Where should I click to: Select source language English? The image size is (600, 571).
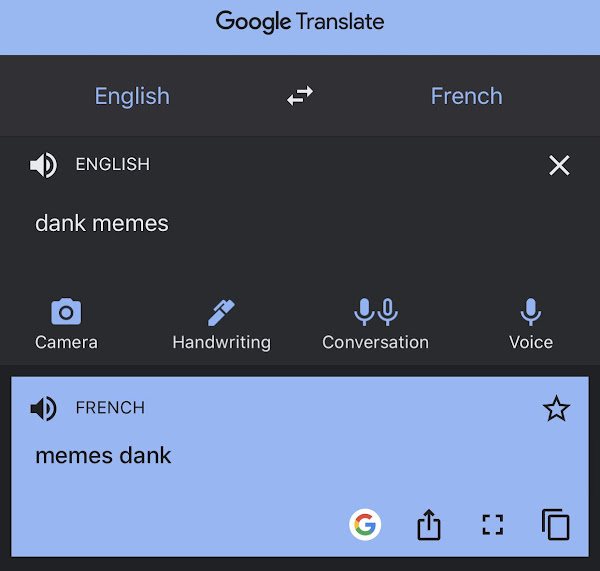click(x=132, y=96)
